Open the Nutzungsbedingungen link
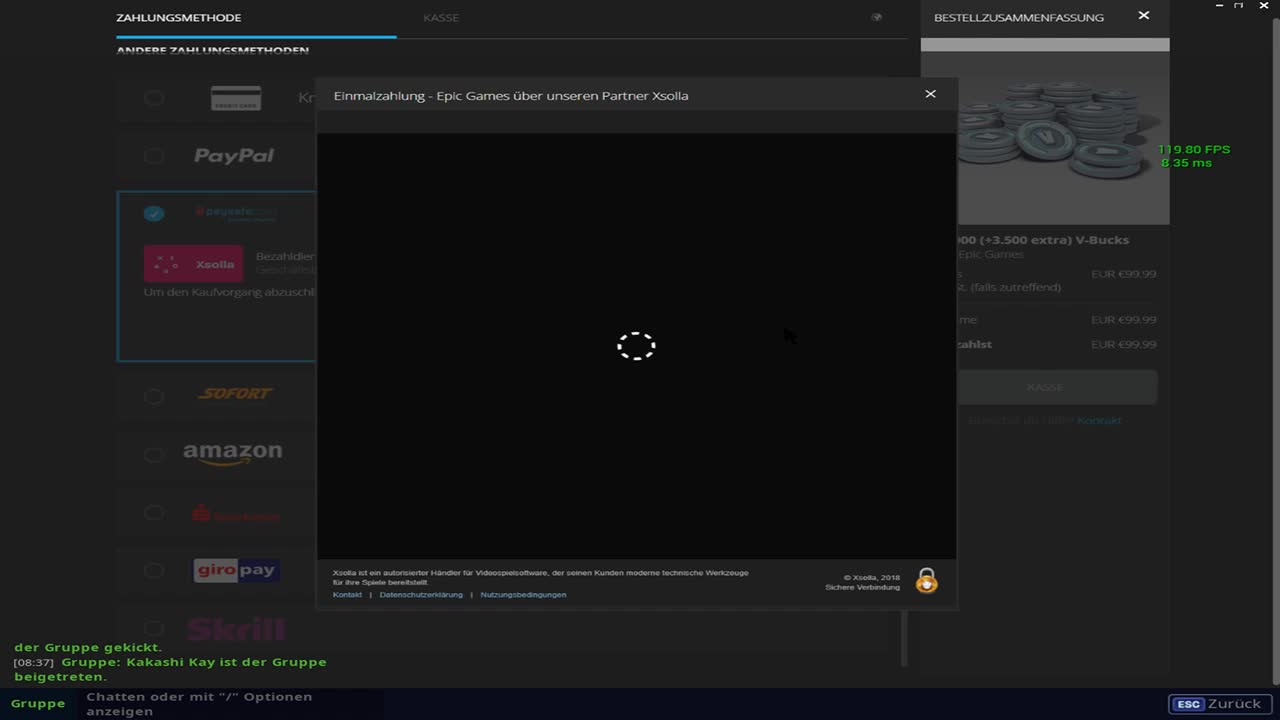The width and height of the screenshot is (1280, 720). point(523,595)
